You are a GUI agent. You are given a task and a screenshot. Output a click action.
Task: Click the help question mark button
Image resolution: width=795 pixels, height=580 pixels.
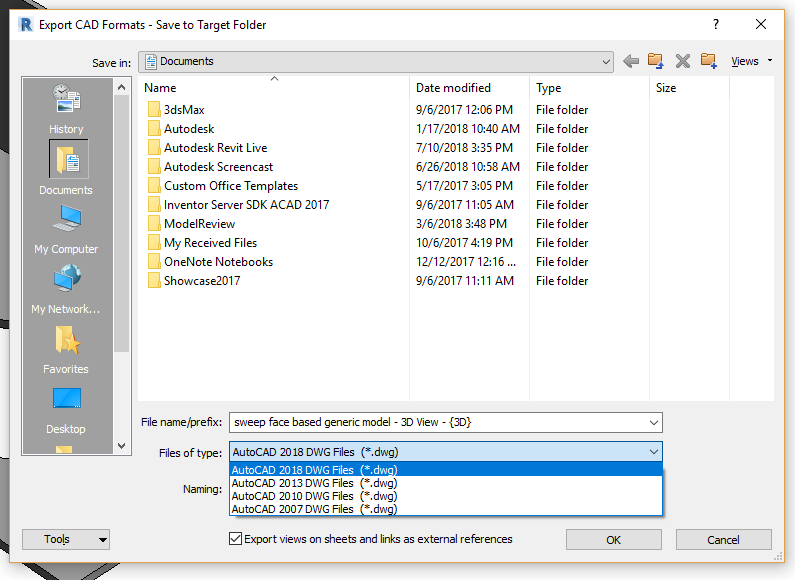[715, 24]
